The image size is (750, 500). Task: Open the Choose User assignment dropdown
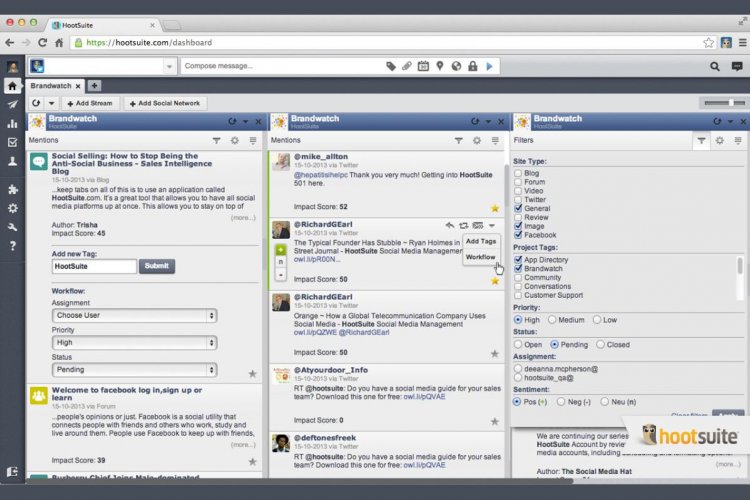136,315
